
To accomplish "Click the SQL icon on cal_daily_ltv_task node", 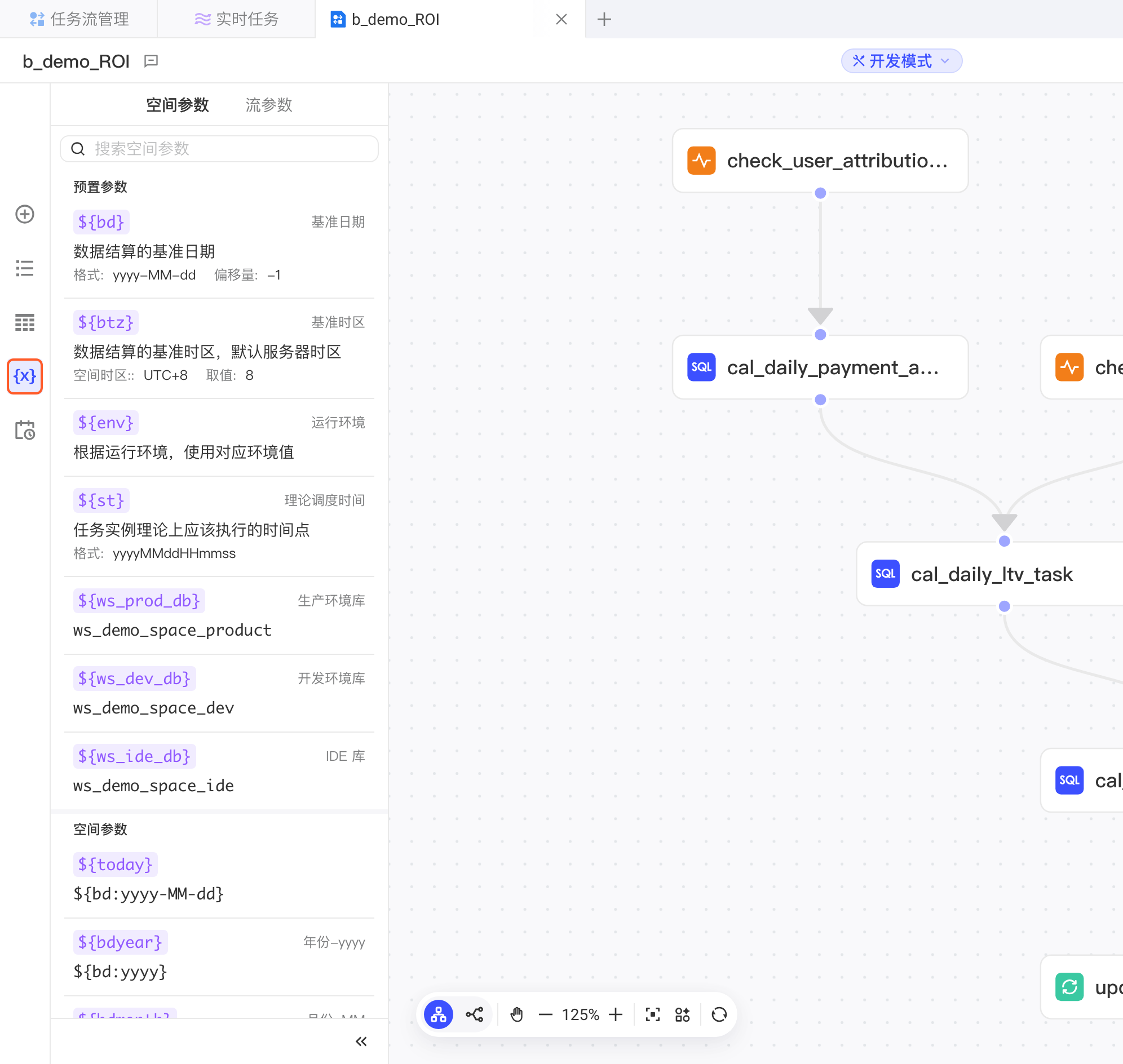I will pos(885,574).
